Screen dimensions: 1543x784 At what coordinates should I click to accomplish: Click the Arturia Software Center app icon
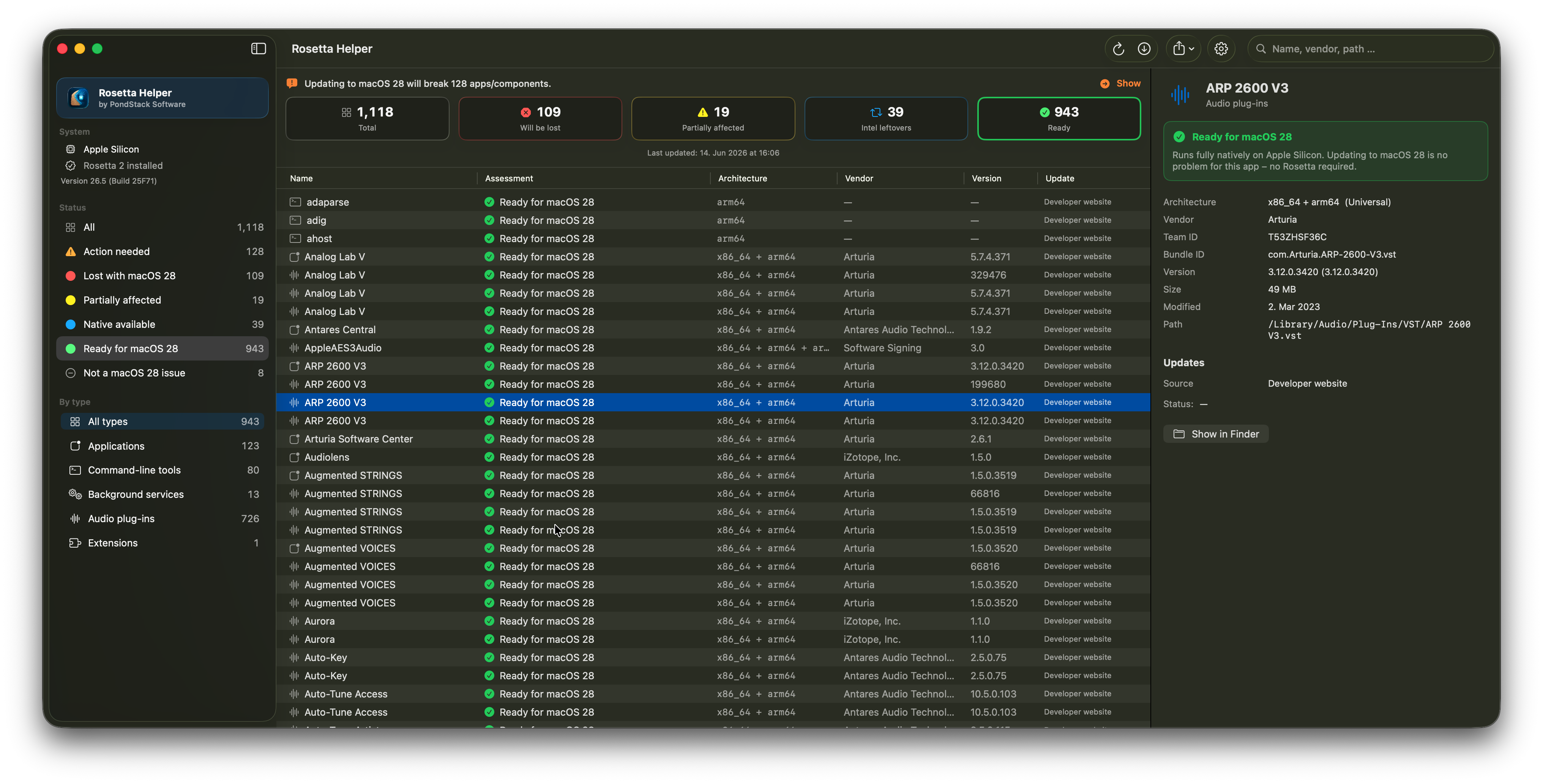[293, 439]
